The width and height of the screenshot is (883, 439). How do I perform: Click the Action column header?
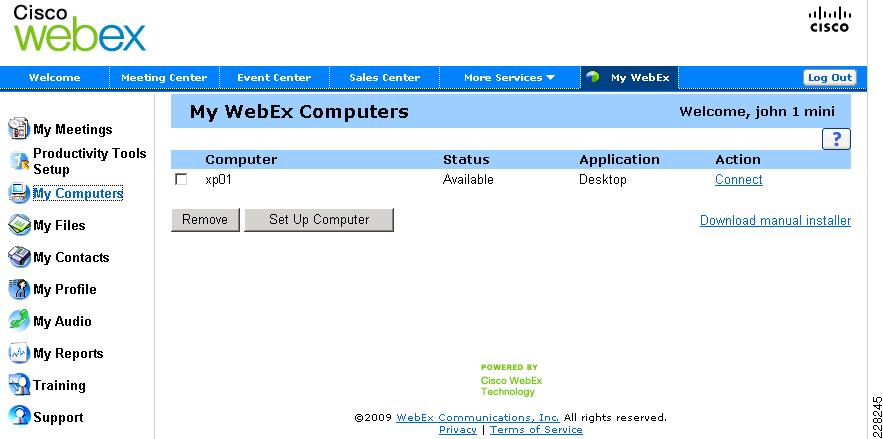[738, 160]
